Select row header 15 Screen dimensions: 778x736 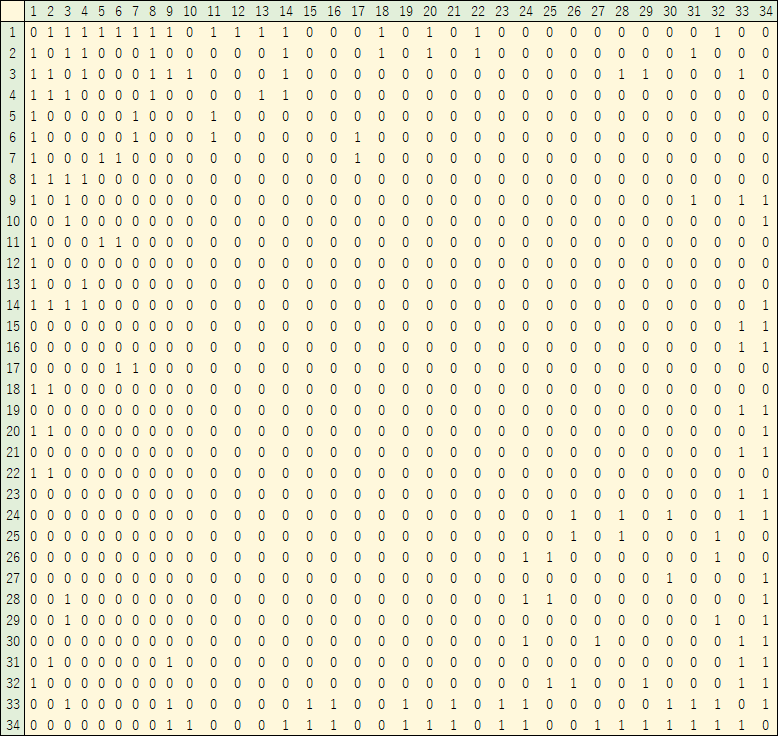tap(12, 327)
